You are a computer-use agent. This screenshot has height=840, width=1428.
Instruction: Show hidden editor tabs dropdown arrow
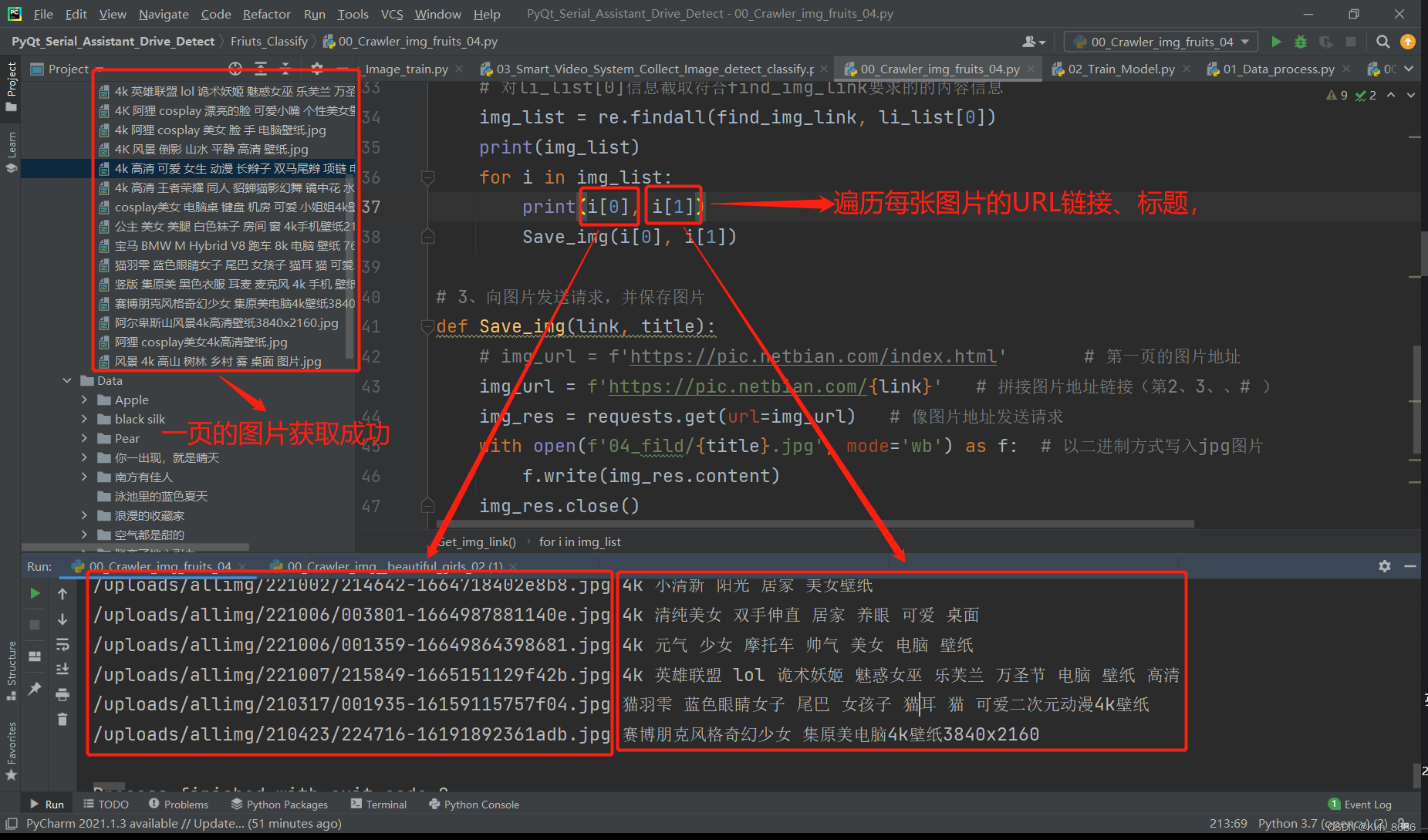click(1409, 69)
